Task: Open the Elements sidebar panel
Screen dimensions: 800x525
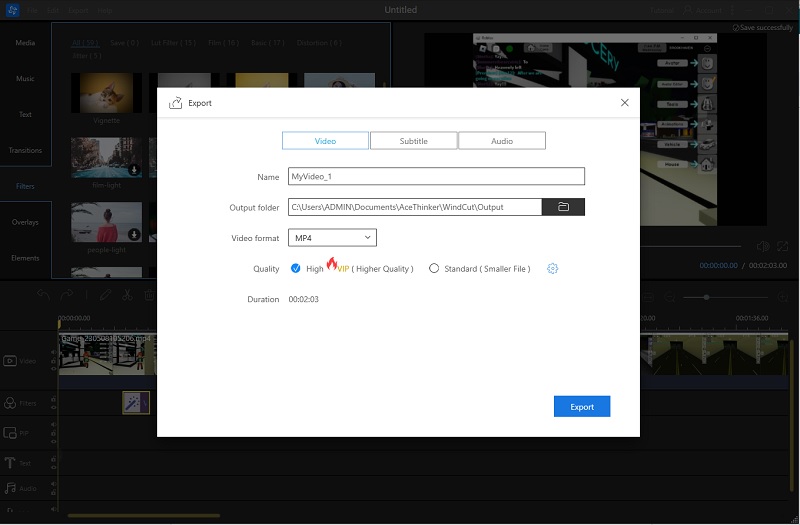Action: pyautogui.click(x=25, y=258)
